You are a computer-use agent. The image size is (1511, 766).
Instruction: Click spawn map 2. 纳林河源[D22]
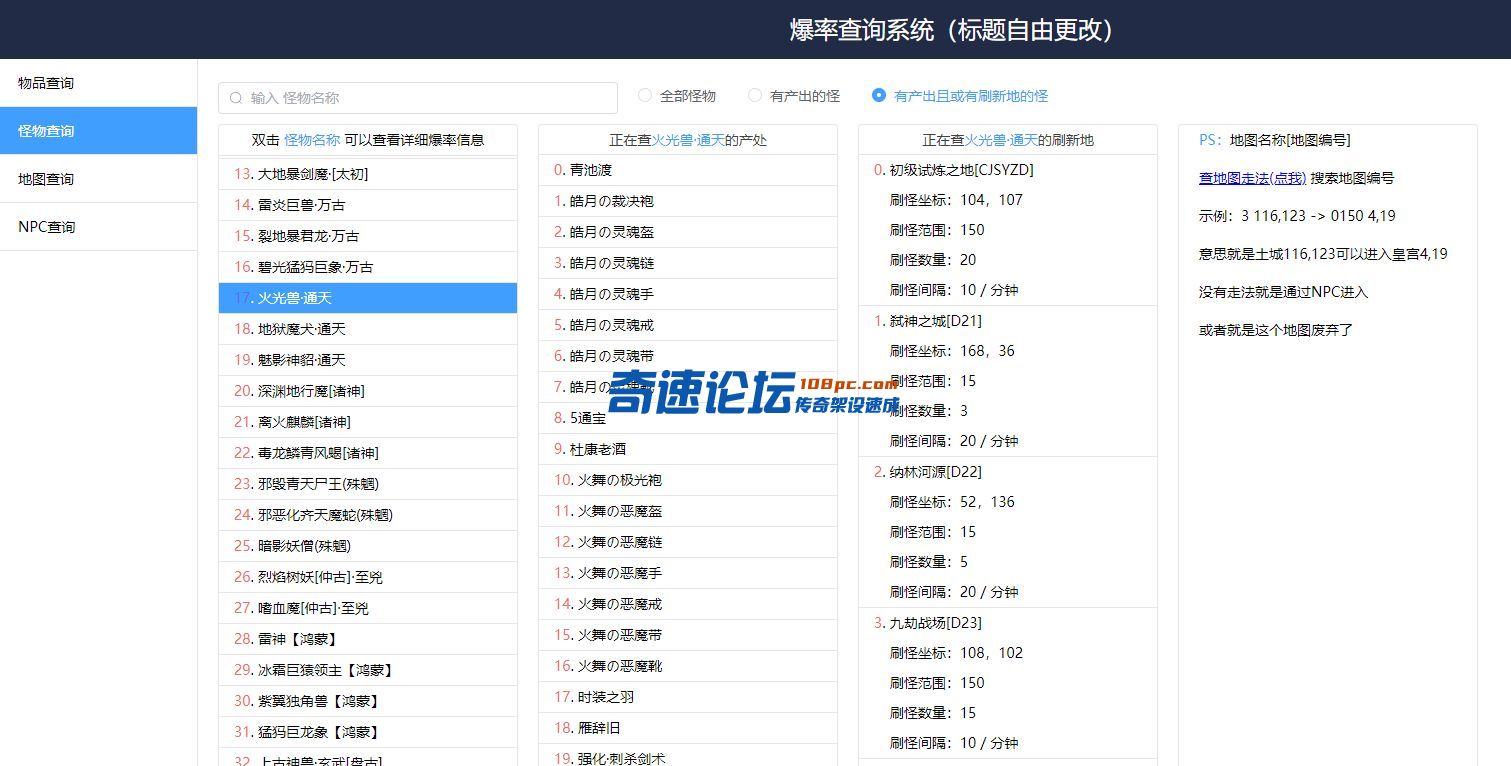pyautogui.click(x=928, y=472)
